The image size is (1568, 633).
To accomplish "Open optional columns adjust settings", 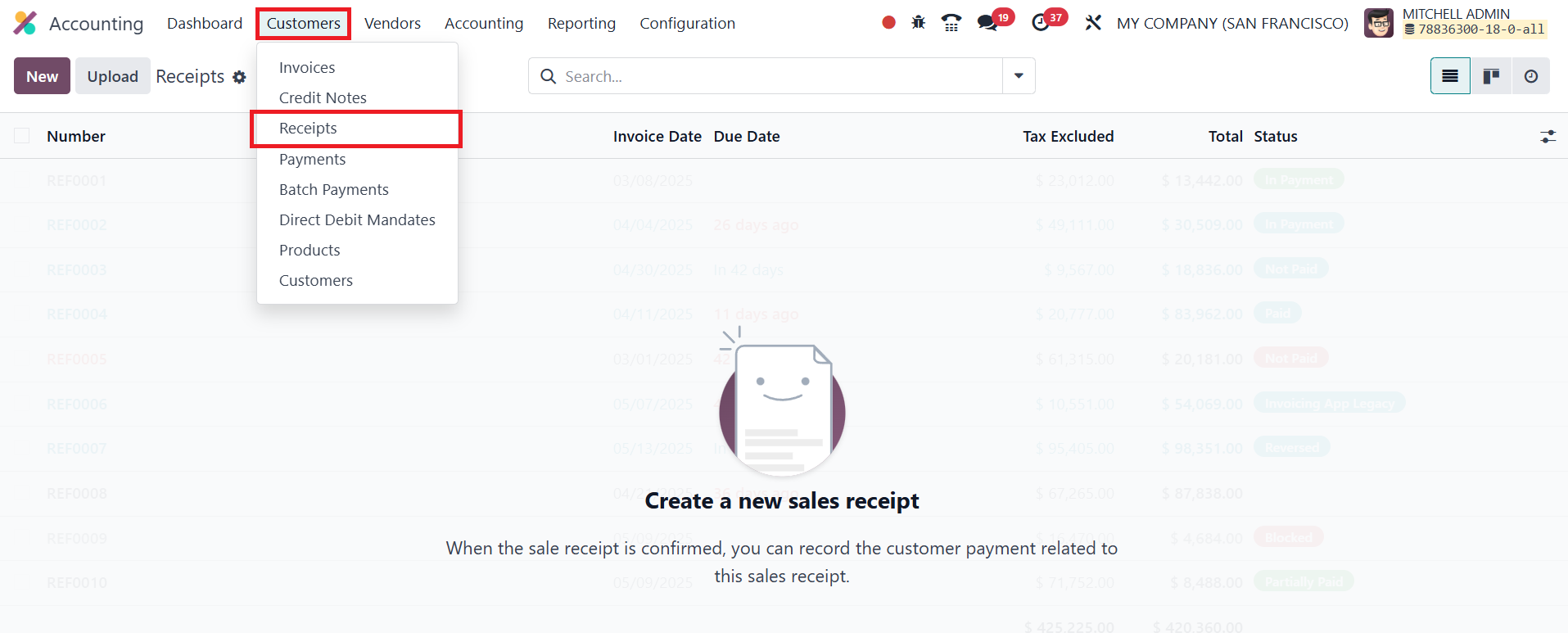I will pyautogui.click(x=1548, y=137).
